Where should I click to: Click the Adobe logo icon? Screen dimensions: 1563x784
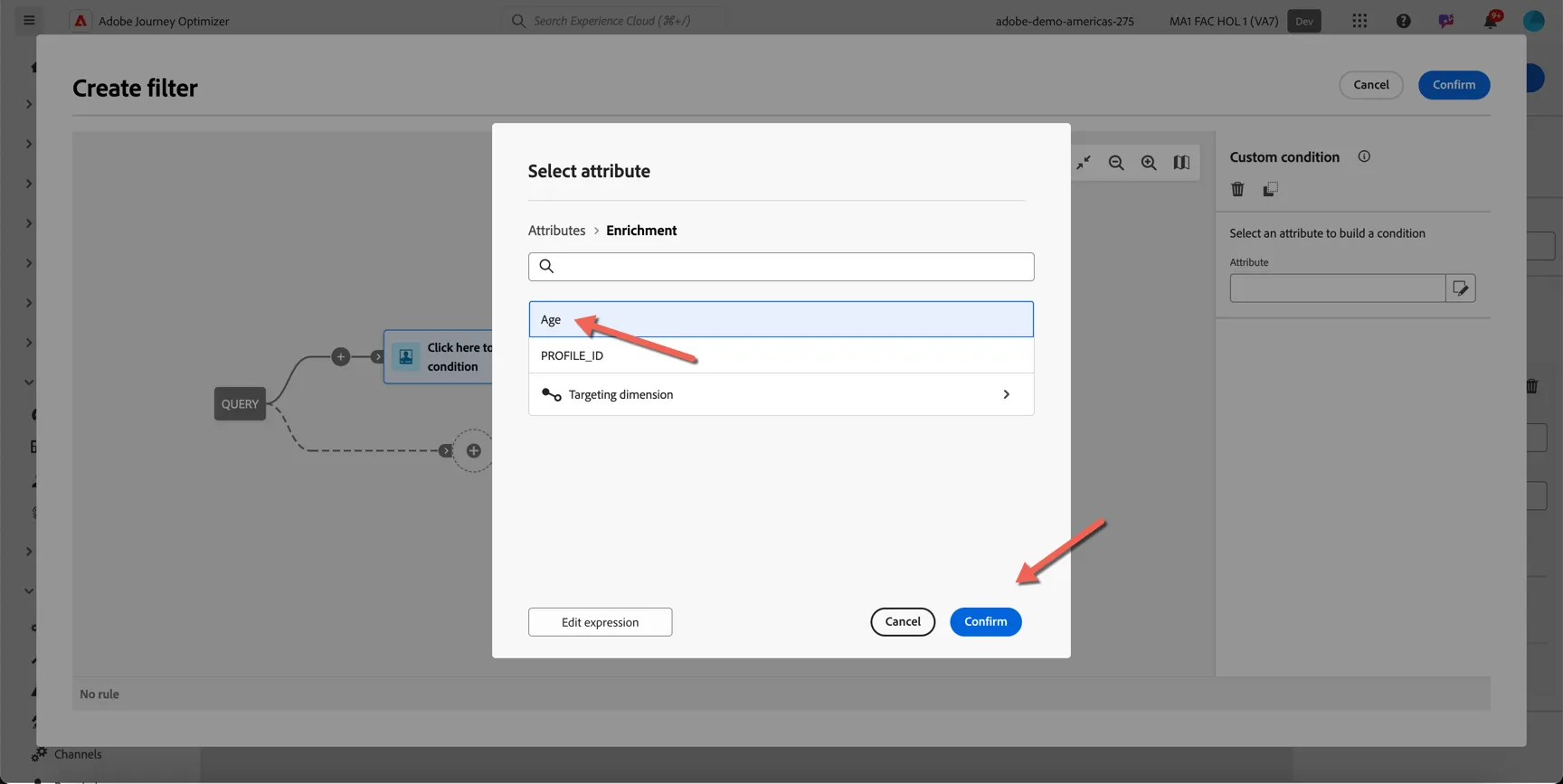tap(81, 21)
